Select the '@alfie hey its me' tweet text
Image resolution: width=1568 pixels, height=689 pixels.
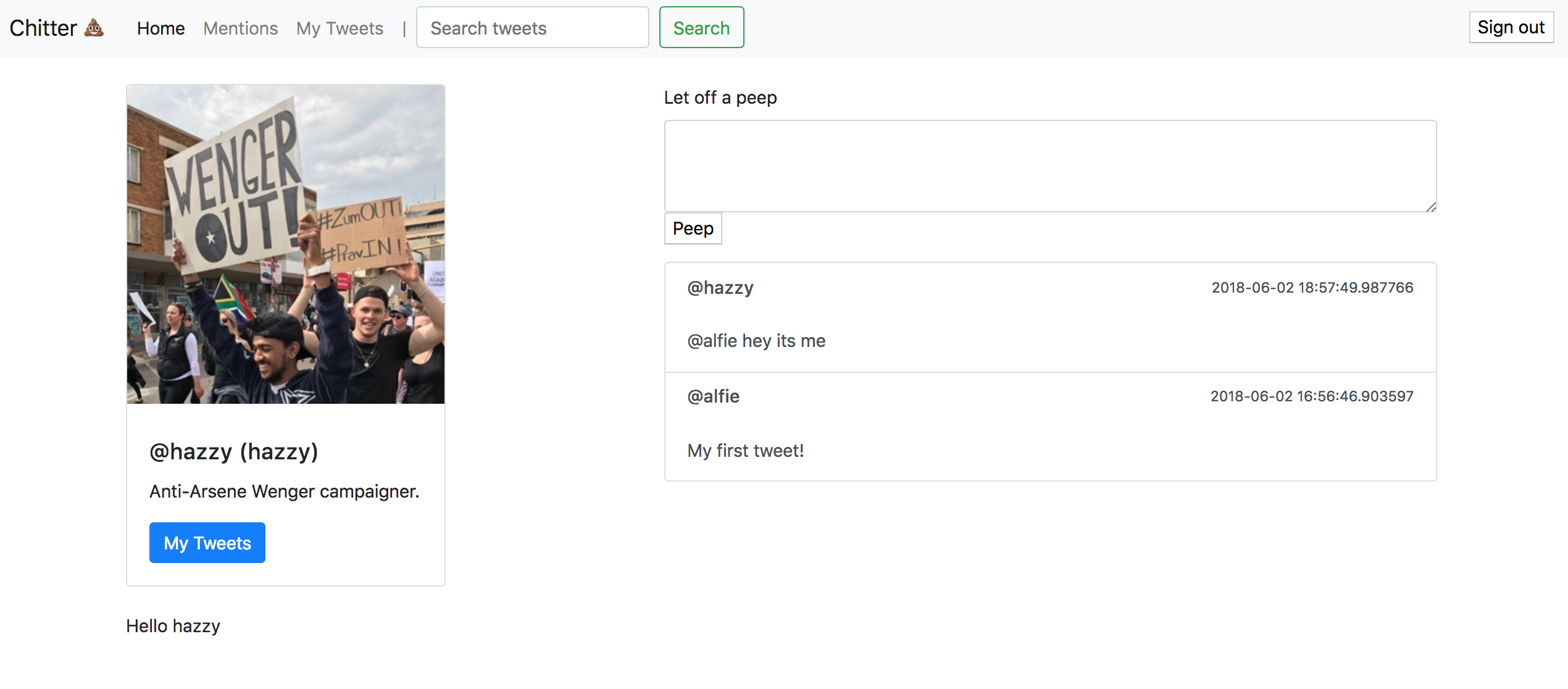(756, 341)
